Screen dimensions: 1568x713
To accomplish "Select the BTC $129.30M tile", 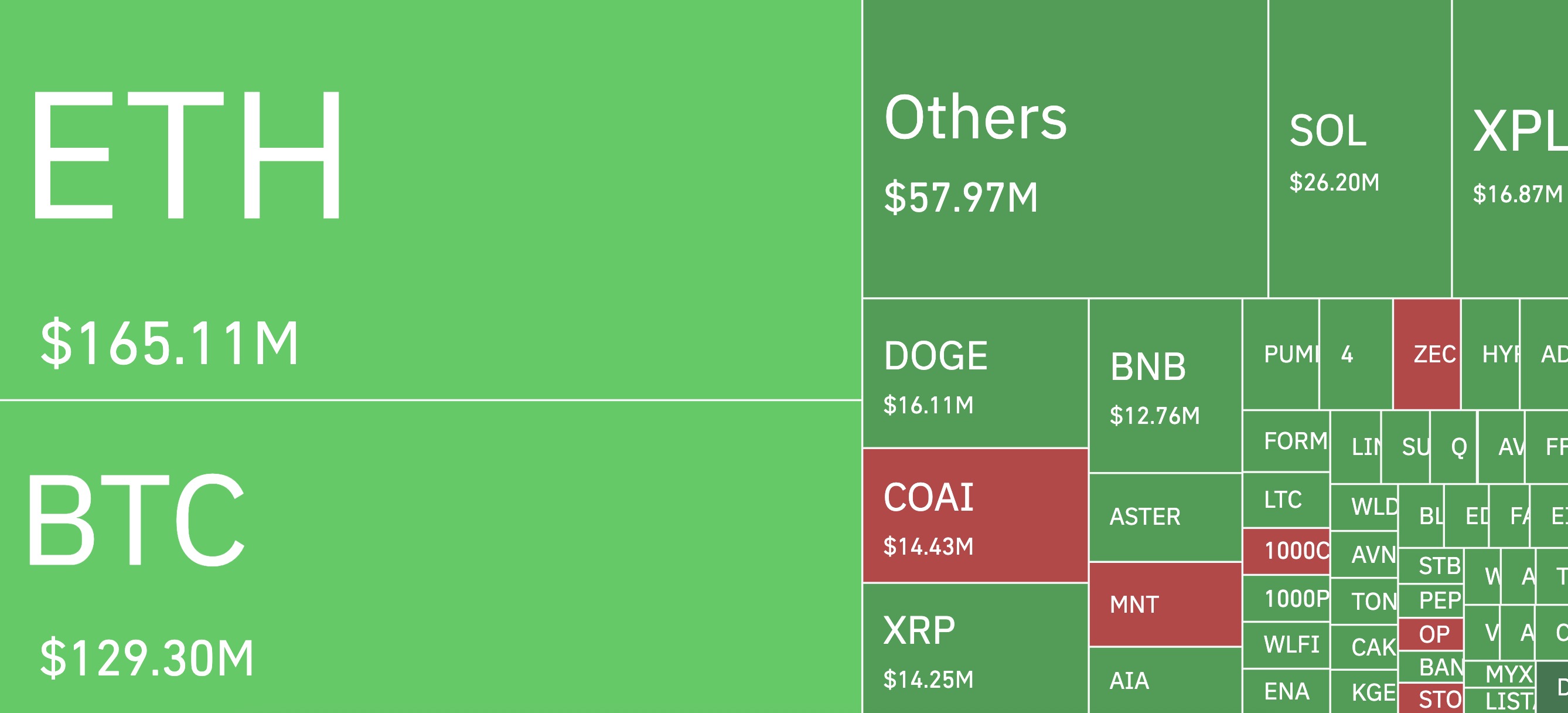I will 430,556.
